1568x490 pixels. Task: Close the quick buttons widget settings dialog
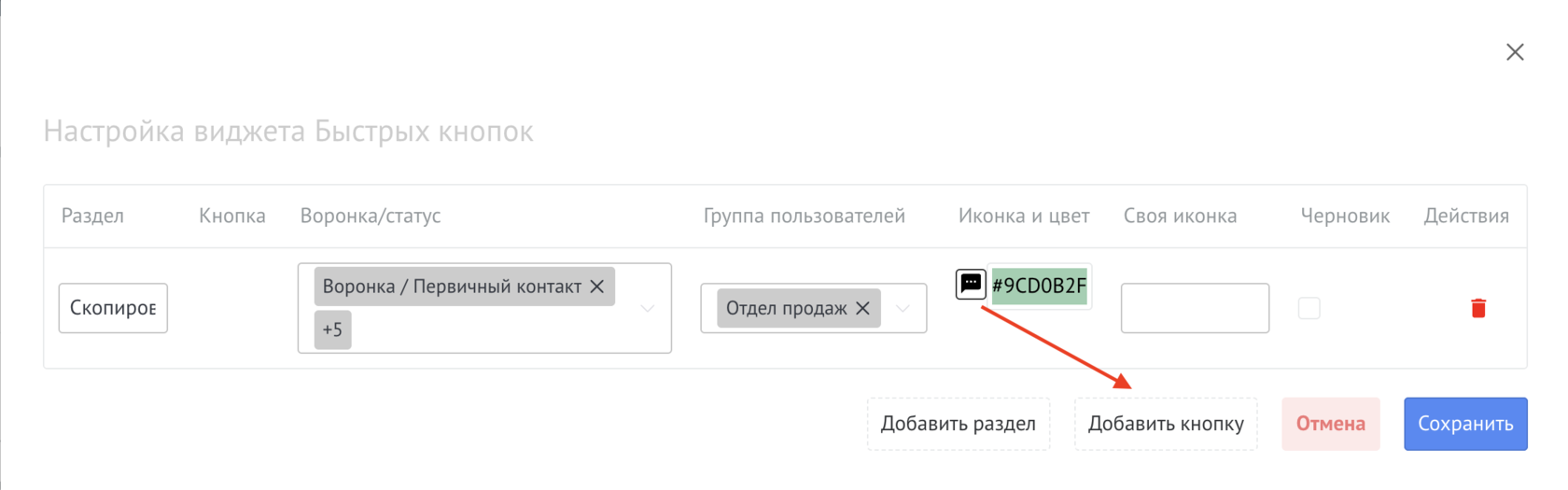pyautogui.click(x=1514, y=52)
